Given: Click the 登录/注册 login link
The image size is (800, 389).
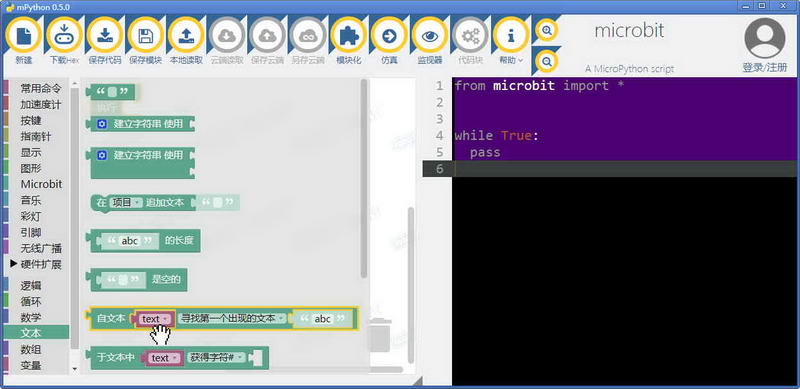Looking at the screenshot, I should [764, 67].
